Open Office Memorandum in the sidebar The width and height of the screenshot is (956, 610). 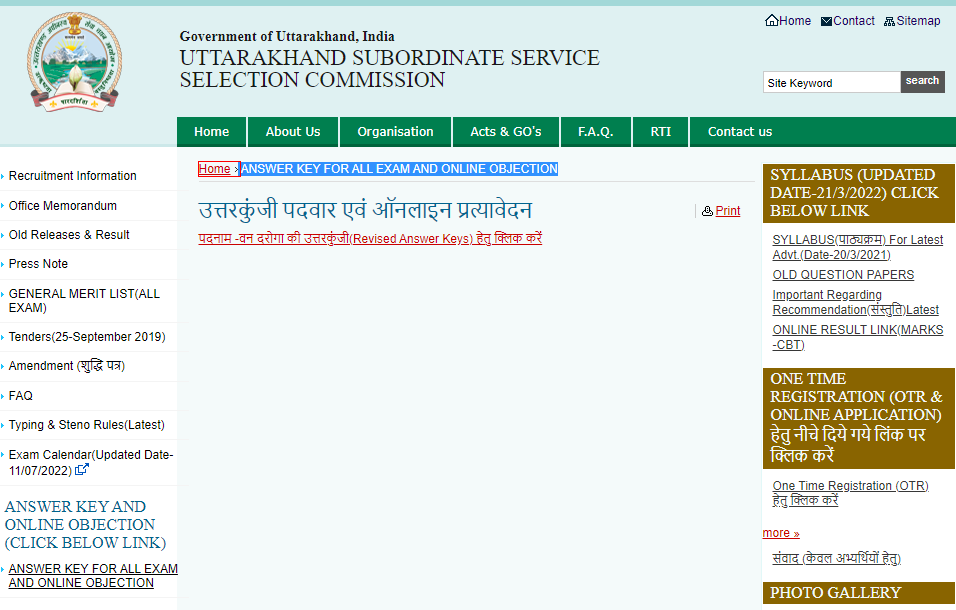tap(63, 206)
